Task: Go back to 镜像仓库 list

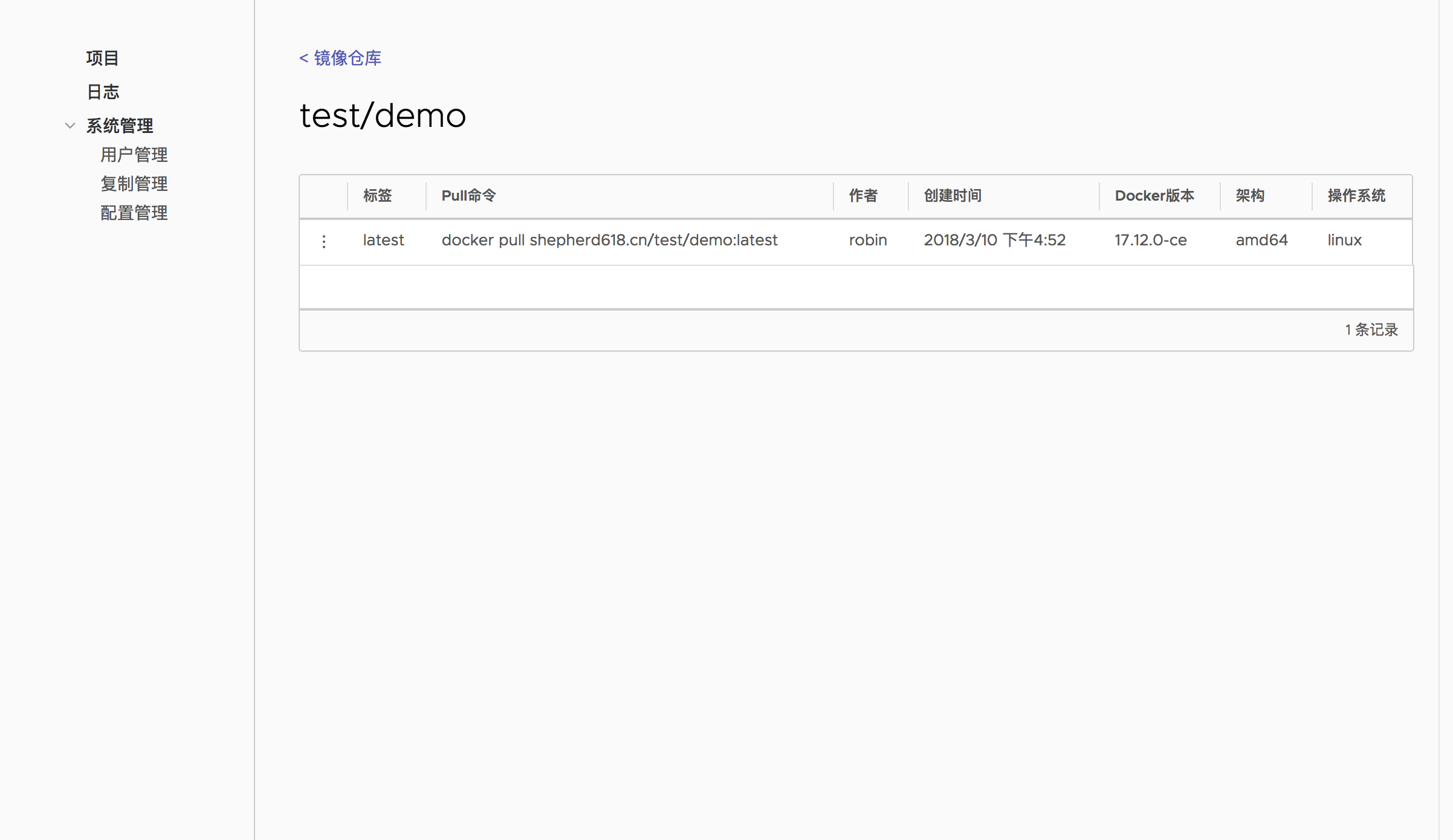Action: tap(340, 58)
